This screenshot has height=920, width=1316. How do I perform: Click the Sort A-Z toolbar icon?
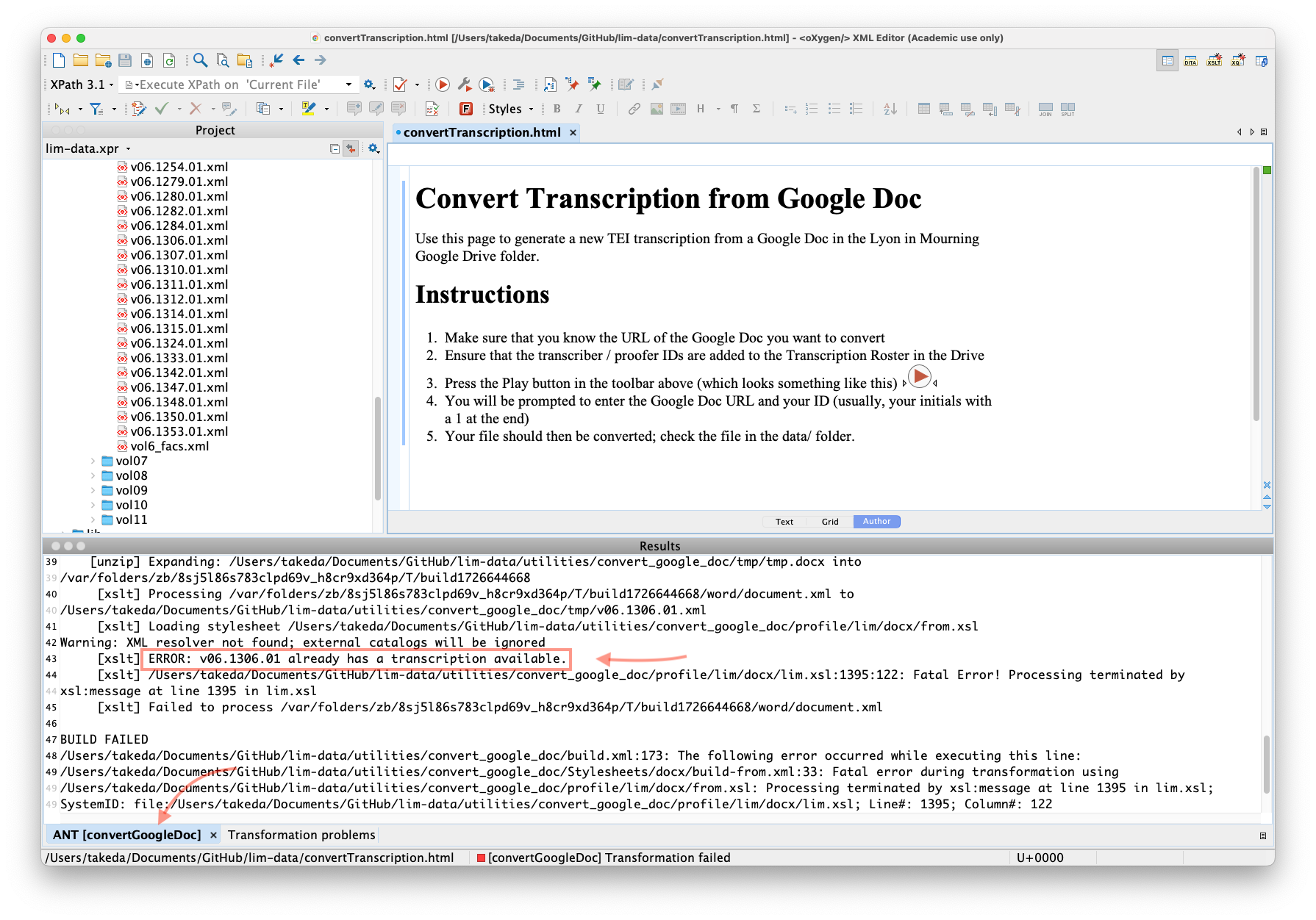click(x=890, y=109)
